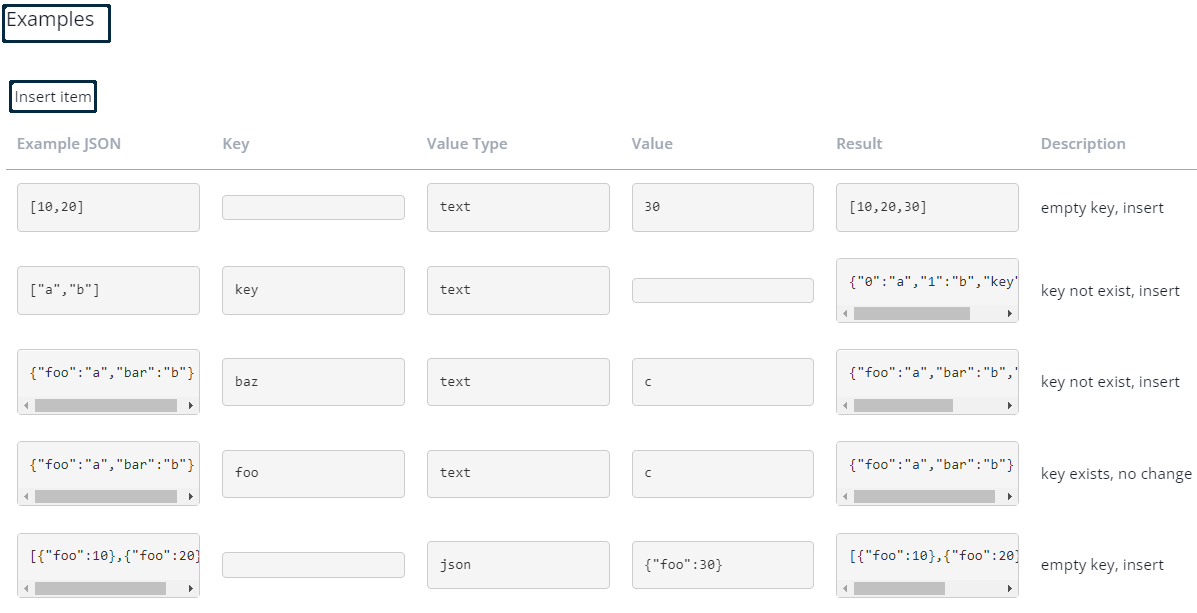Click right scroll arrow in json row Result field
Viewport: 1197px width, 613px height.
tap(1010, 589)
